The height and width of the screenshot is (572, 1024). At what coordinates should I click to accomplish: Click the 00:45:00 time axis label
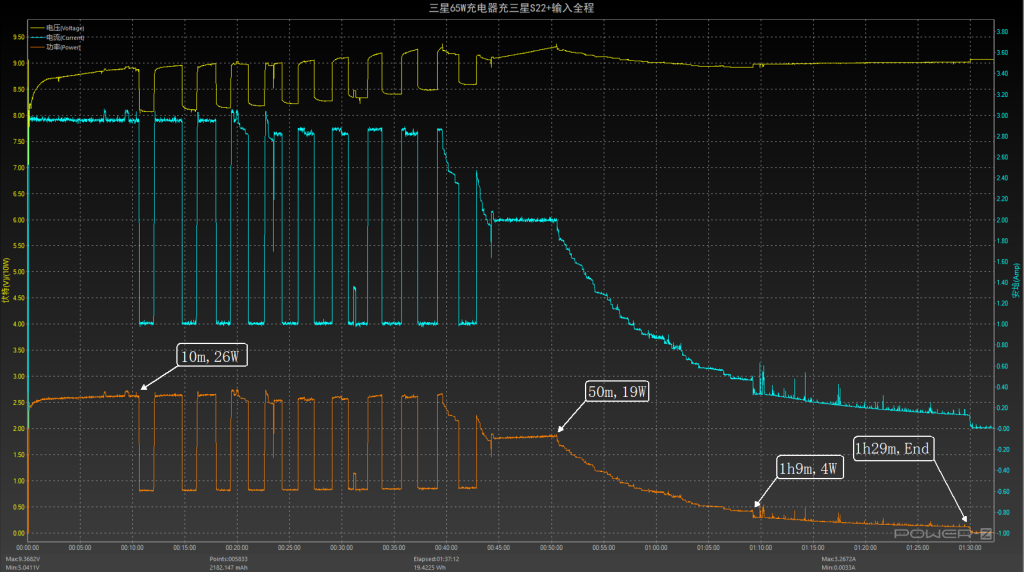498,548
